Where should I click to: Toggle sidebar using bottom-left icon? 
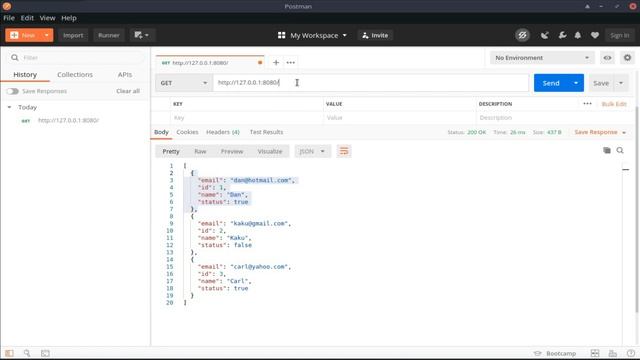(x=9, y=353)
